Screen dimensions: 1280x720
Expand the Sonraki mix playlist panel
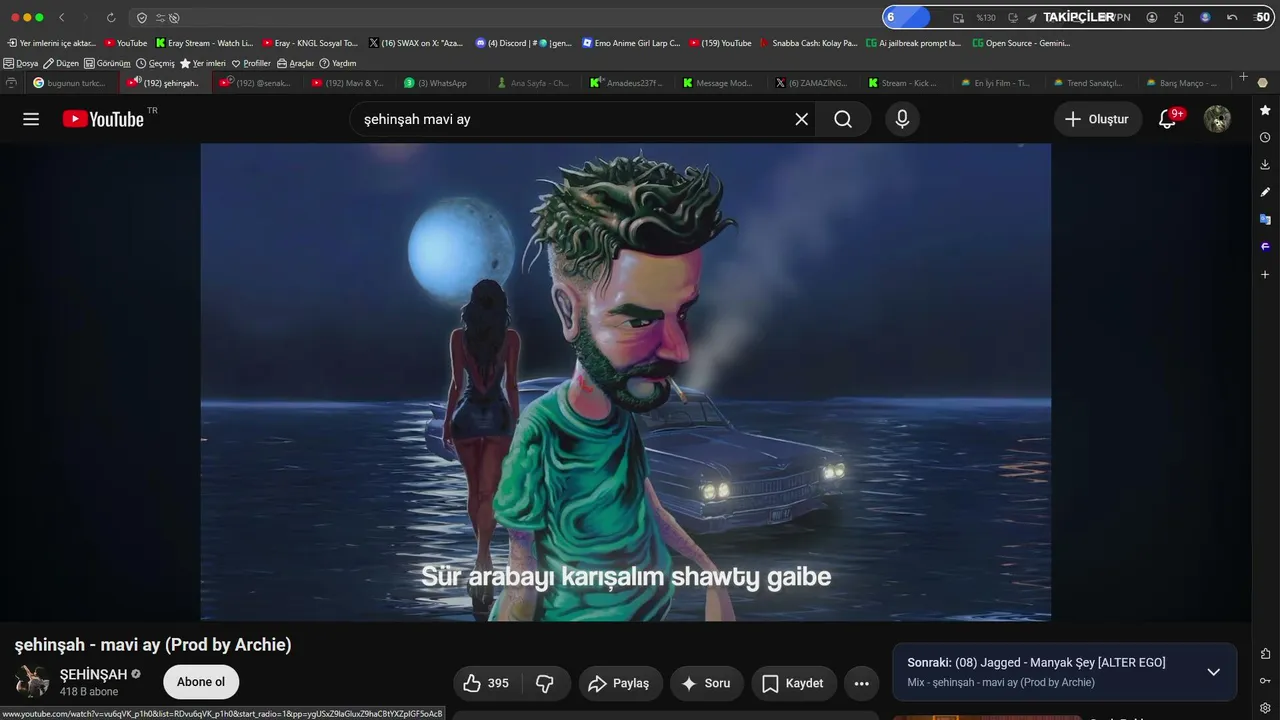click(1213, 672)
